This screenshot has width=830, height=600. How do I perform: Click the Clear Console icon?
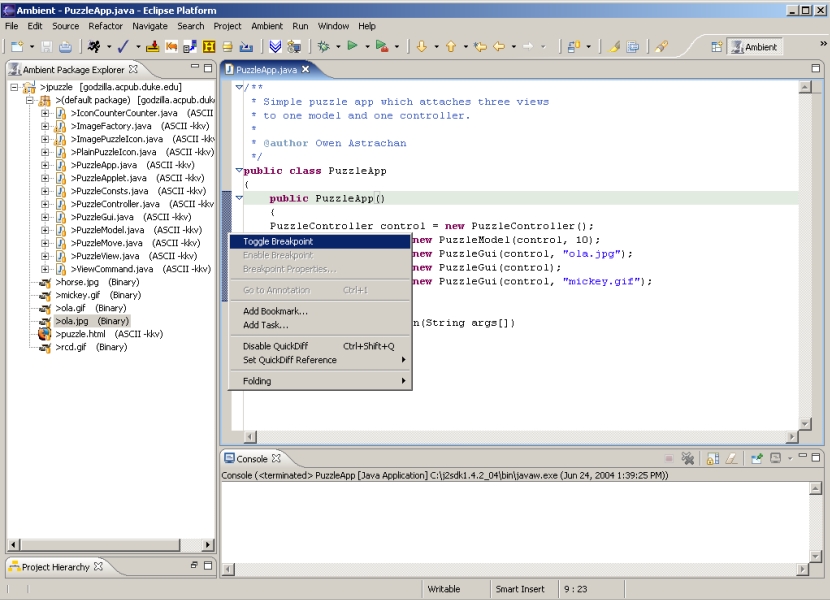click(x=731, y=459)
